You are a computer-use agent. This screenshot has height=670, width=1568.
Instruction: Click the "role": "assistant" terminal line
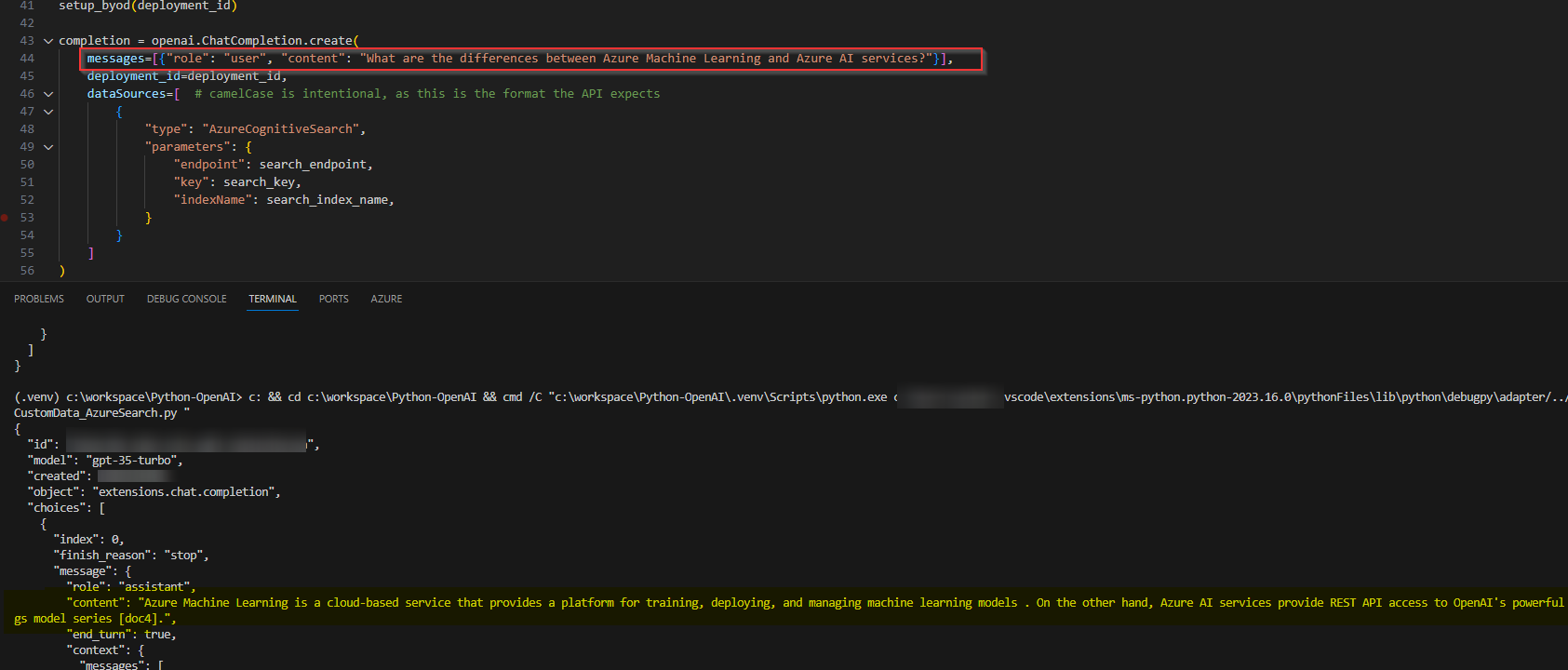[131, 587]
